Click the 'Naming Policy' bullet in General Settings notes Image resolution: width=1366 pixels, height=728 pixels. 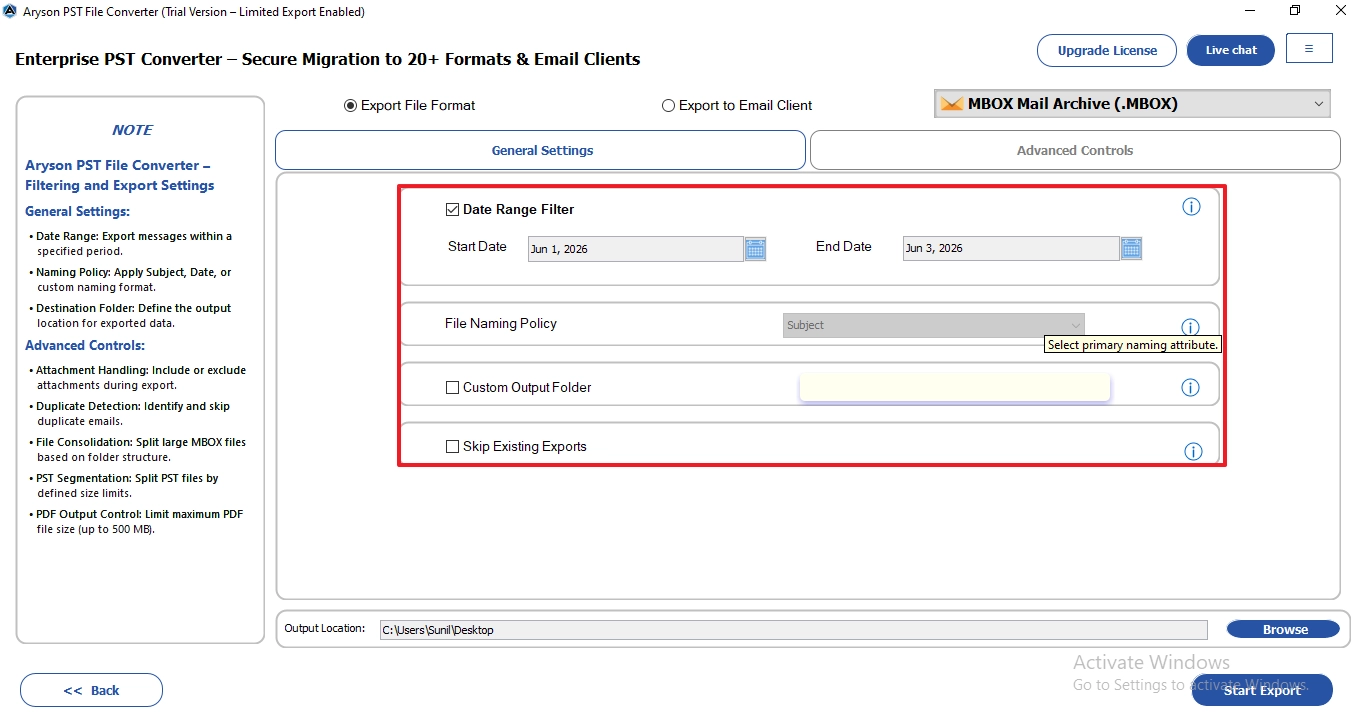132,279
